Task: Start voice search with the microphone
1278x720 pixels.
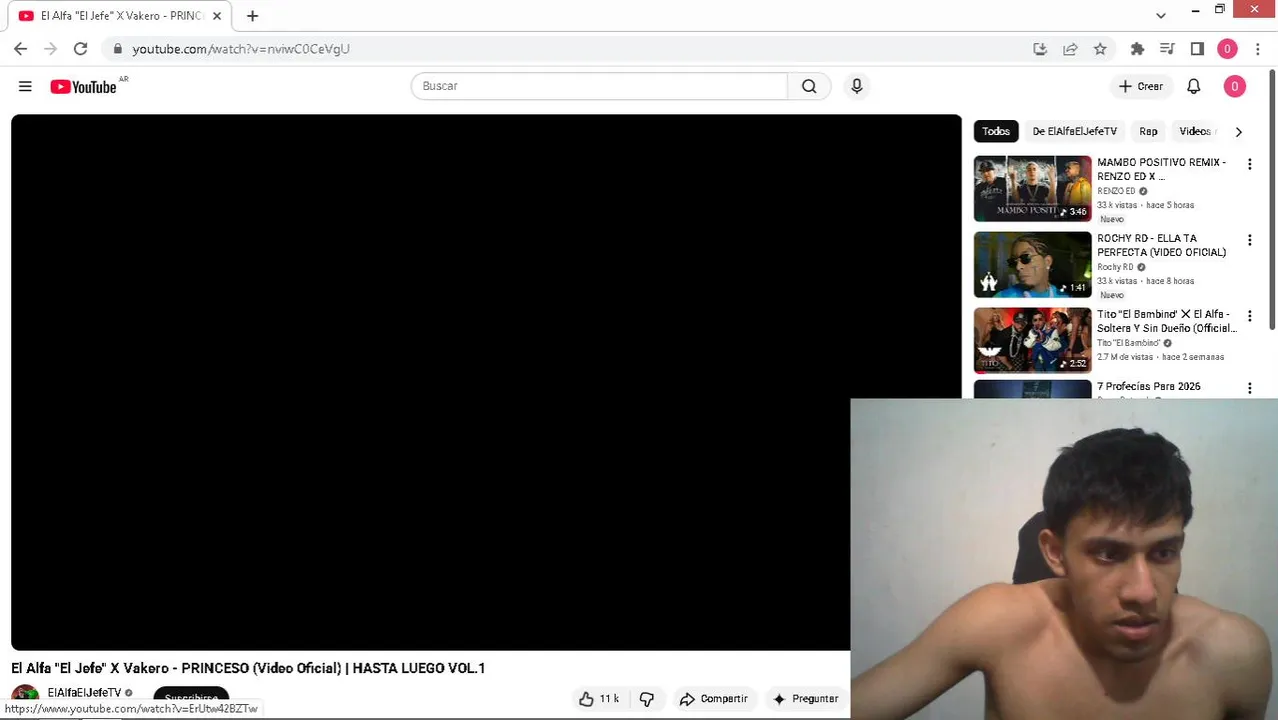Action: coord(856,86)
